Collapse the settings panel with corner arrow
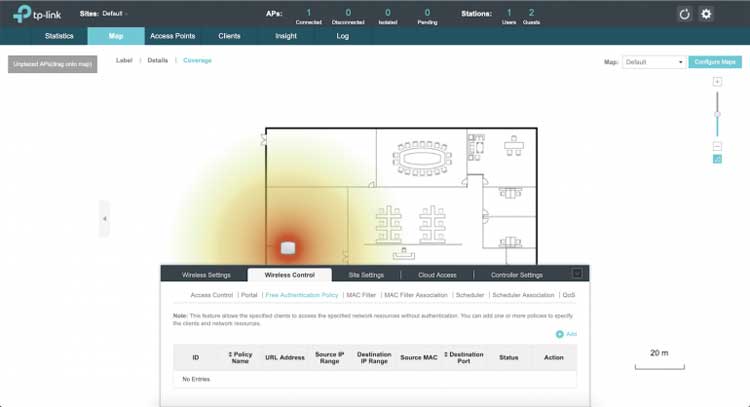750x407 pixels. 577,273
